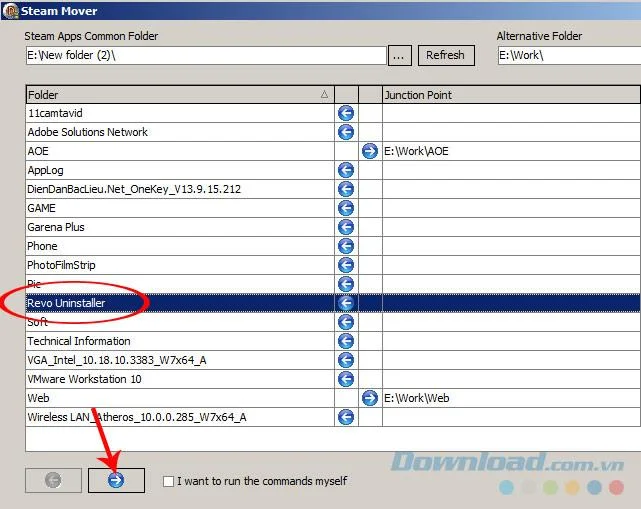This screenshot has width=641, height=509.
Task: Select the 11camtavid folder row
Action: tap(179, 113)
